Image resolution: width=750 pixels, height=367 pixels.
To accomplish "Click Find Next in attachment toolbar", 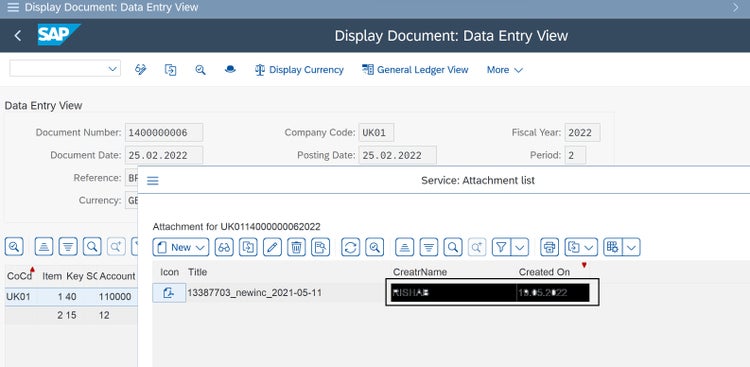I will tap(477, 247).
